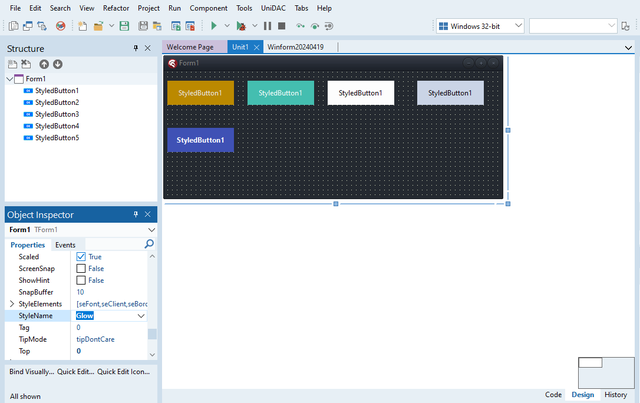This screenshot has width=640, height=403.
Task: Click the Remove file from project icon
Action: tap(190, 26)
